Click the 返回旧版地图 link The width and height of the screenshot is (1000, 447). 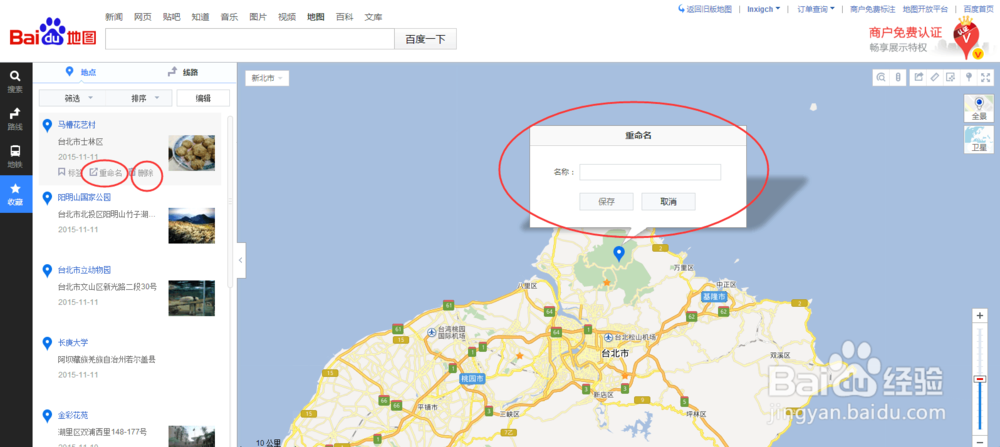coord(705,9)
